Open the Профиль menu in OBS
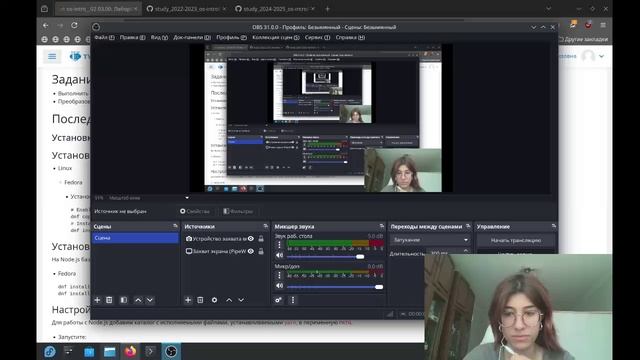Image resolution: width=640 pixels, height=360 pixels. pyautogui.click(x=231, y=38)
